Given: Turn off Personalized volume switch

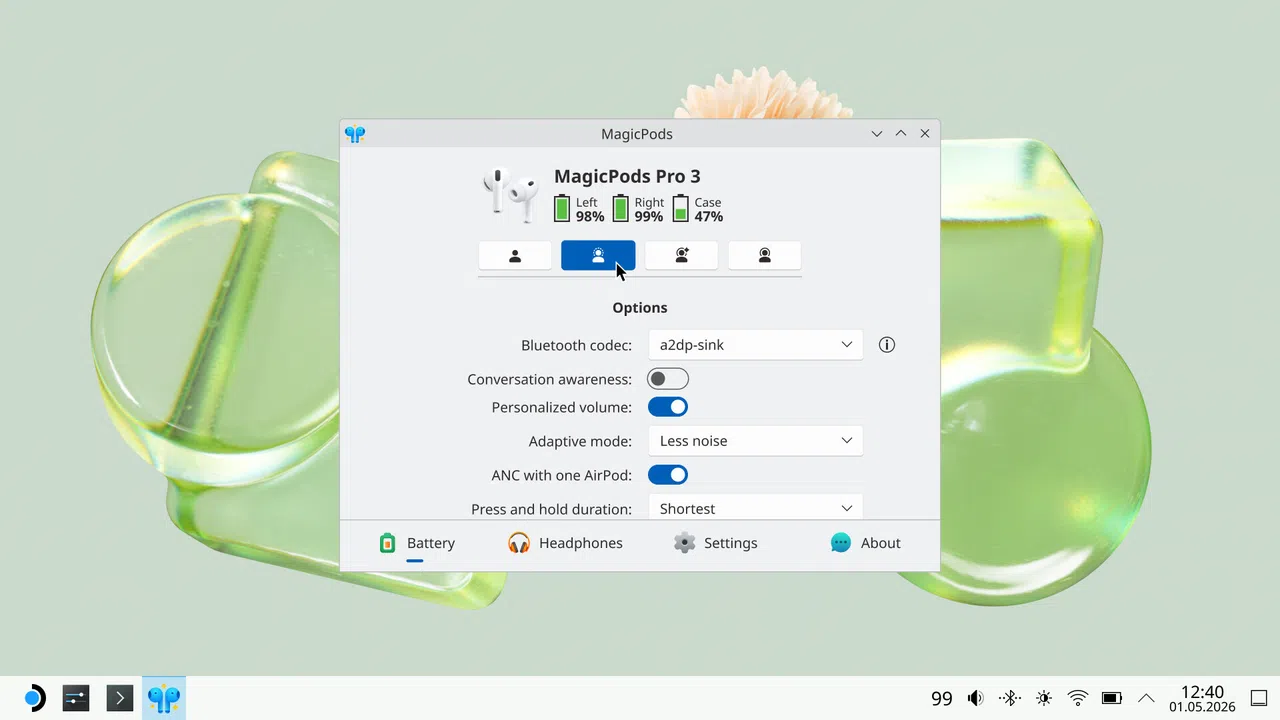Looking at the screenshot, I should point(668,407).
